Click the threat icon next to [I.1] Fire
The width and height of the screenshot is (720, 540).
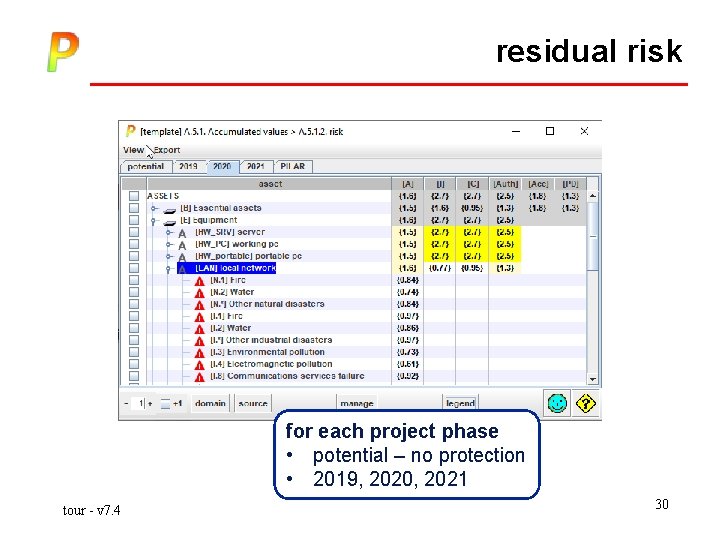[x=199, y=316]
